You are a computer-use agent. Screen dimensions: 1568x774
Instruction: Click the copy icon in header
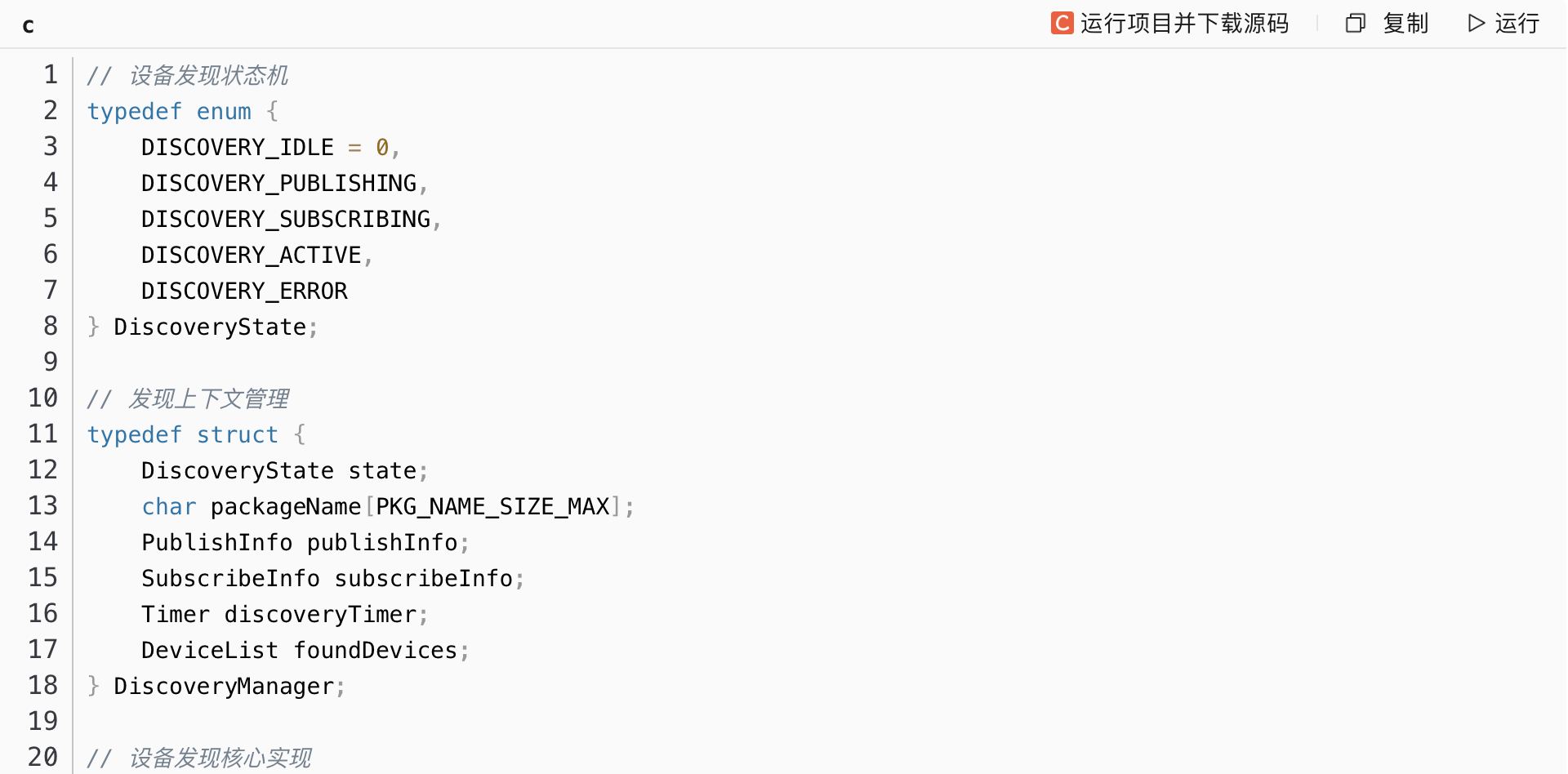point(1355,23)
